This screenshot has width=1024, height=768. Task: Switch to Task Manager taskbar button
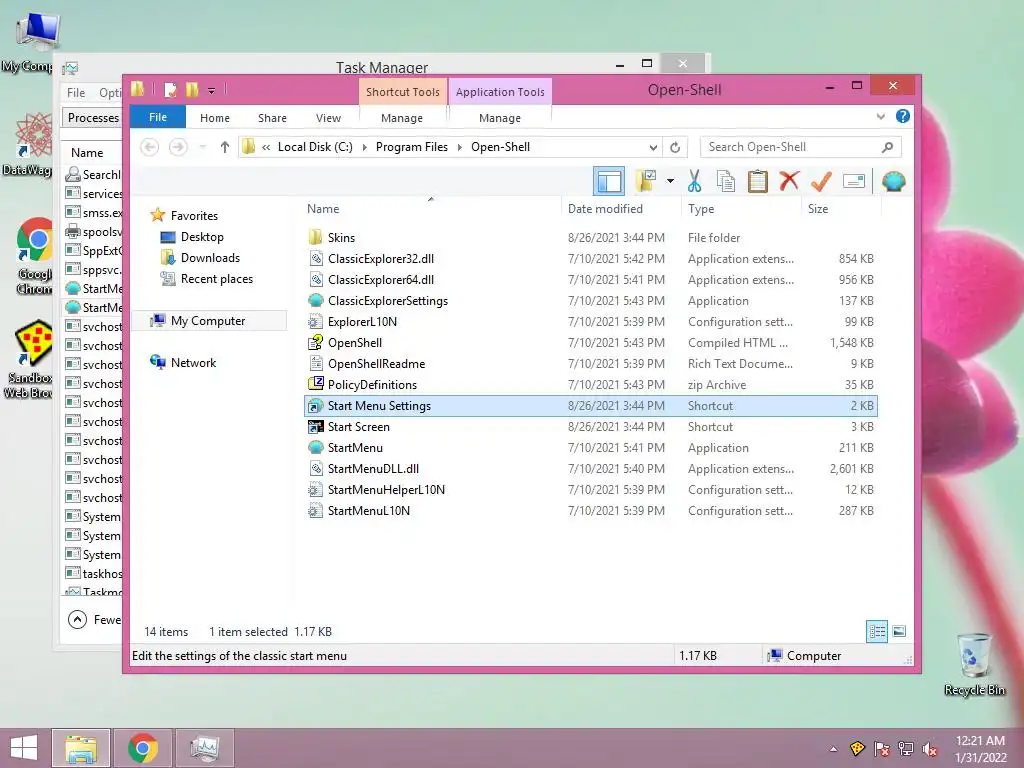204,748
